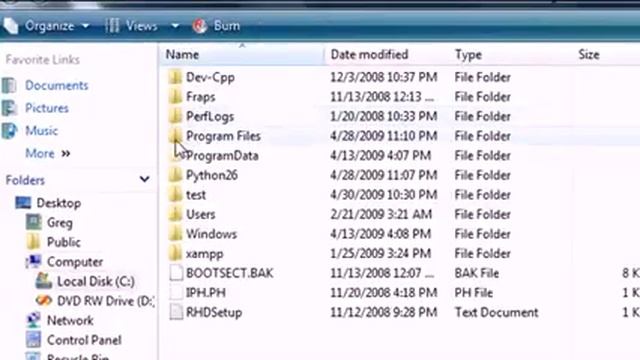Select DVD RW Drive in the tree
This screenshot has width=640, height=360.
tap(105, 301)
